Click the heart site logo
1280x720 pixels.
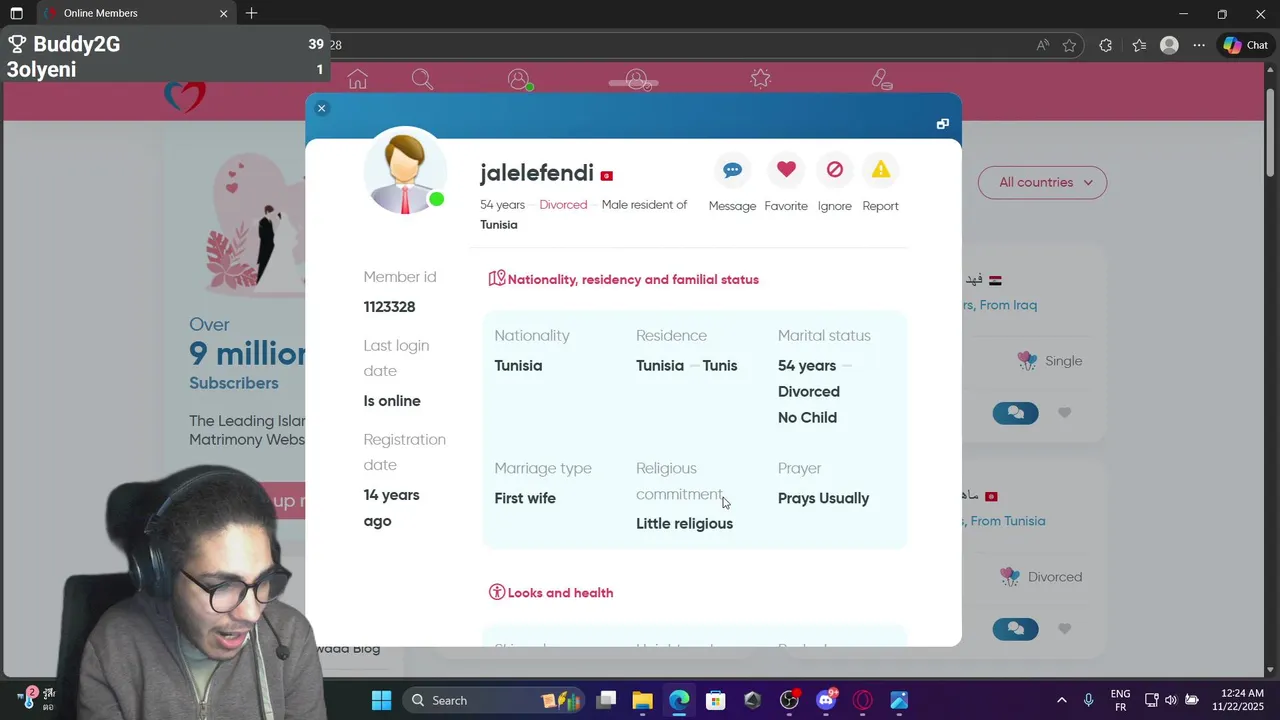click(x=185, y=98)
